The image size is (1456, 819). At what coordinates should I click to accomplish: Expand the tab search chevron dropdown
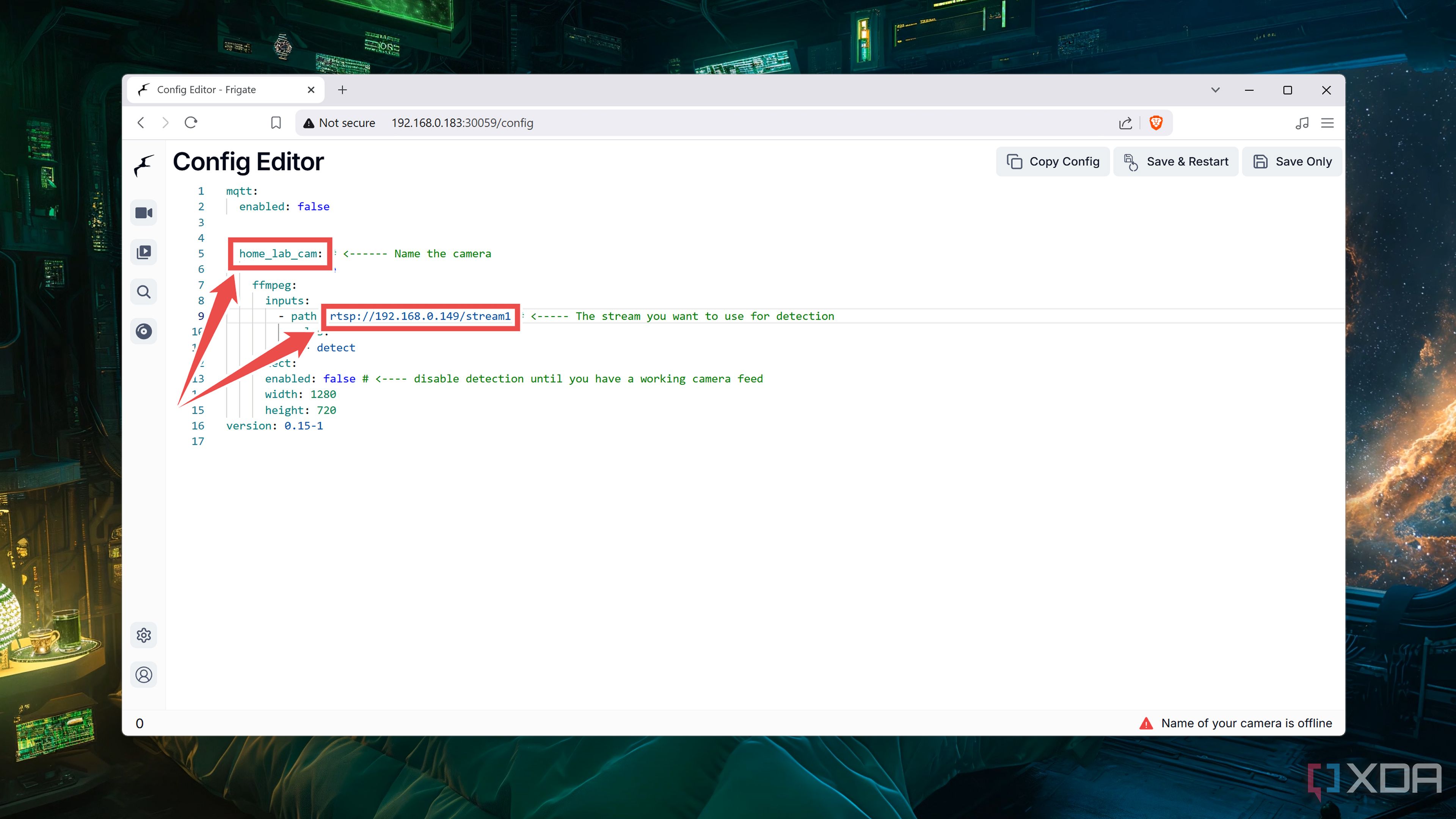click(x=1215, y=90)
